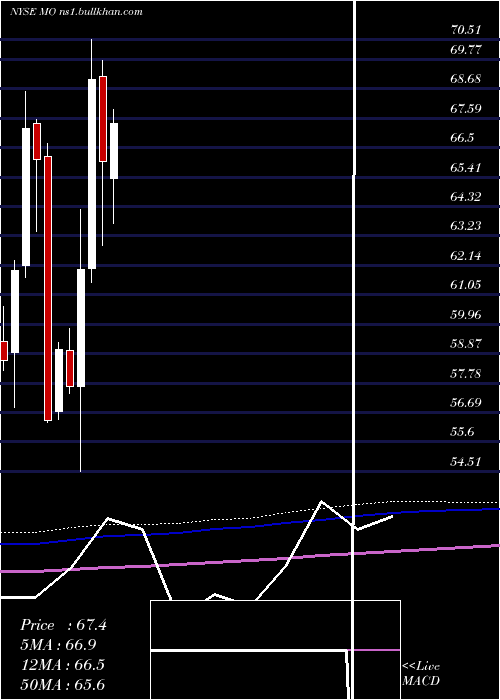Click the 'NYSE MO ns1.bullkhan.com' chart title

pyautogui.click(x=76, y=12)
